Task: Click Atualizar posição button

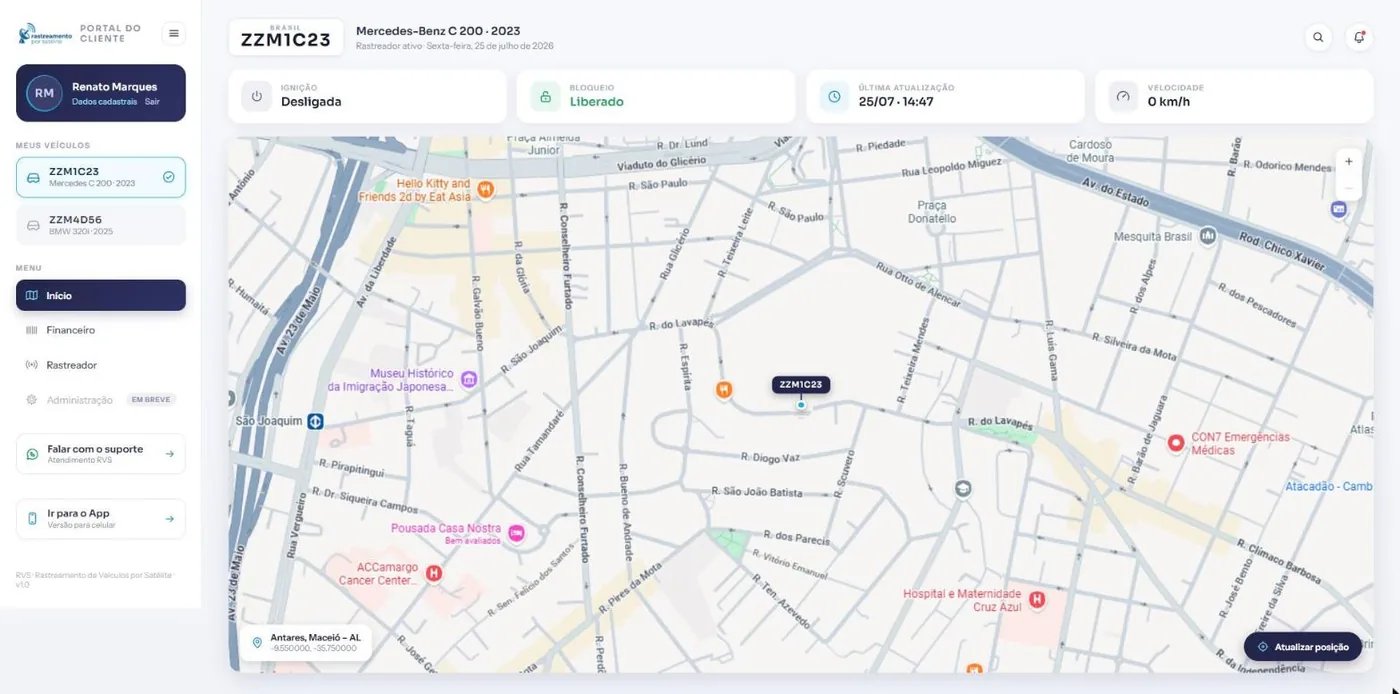Action: click(x=1303, y=647)
